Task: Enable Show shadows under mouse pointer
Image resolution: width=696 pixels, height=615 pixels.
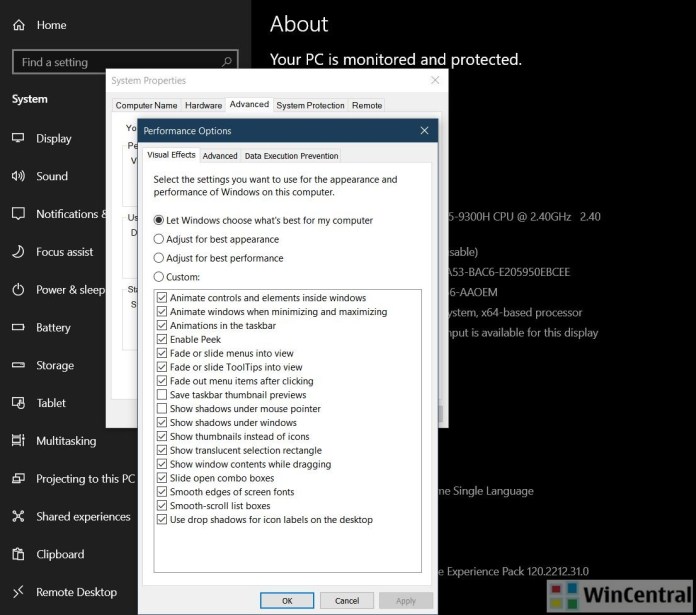Action: (x=162, y=408)
